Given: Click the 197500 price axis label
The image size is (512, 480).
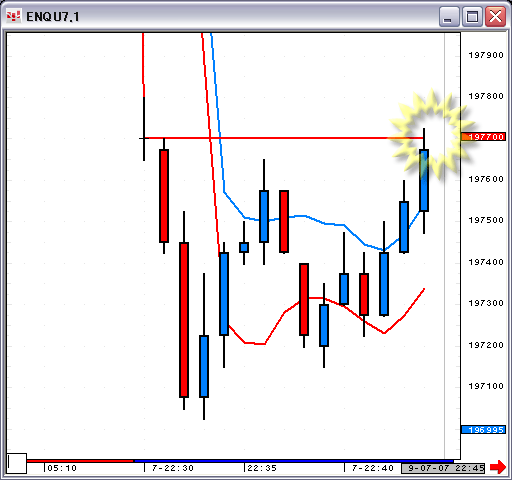Looking at the screenshot, I should (486, 220).
